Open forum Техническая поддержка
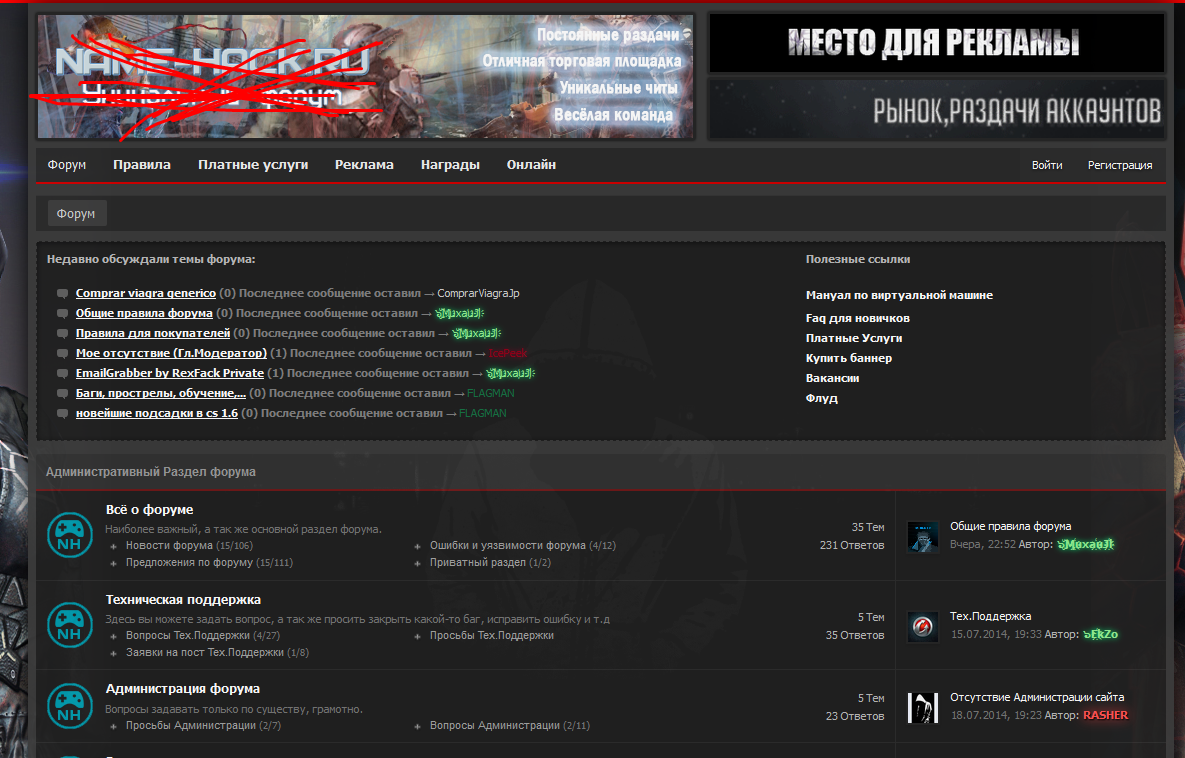This screenshot has width=1185, height=758. click(183, 600)
